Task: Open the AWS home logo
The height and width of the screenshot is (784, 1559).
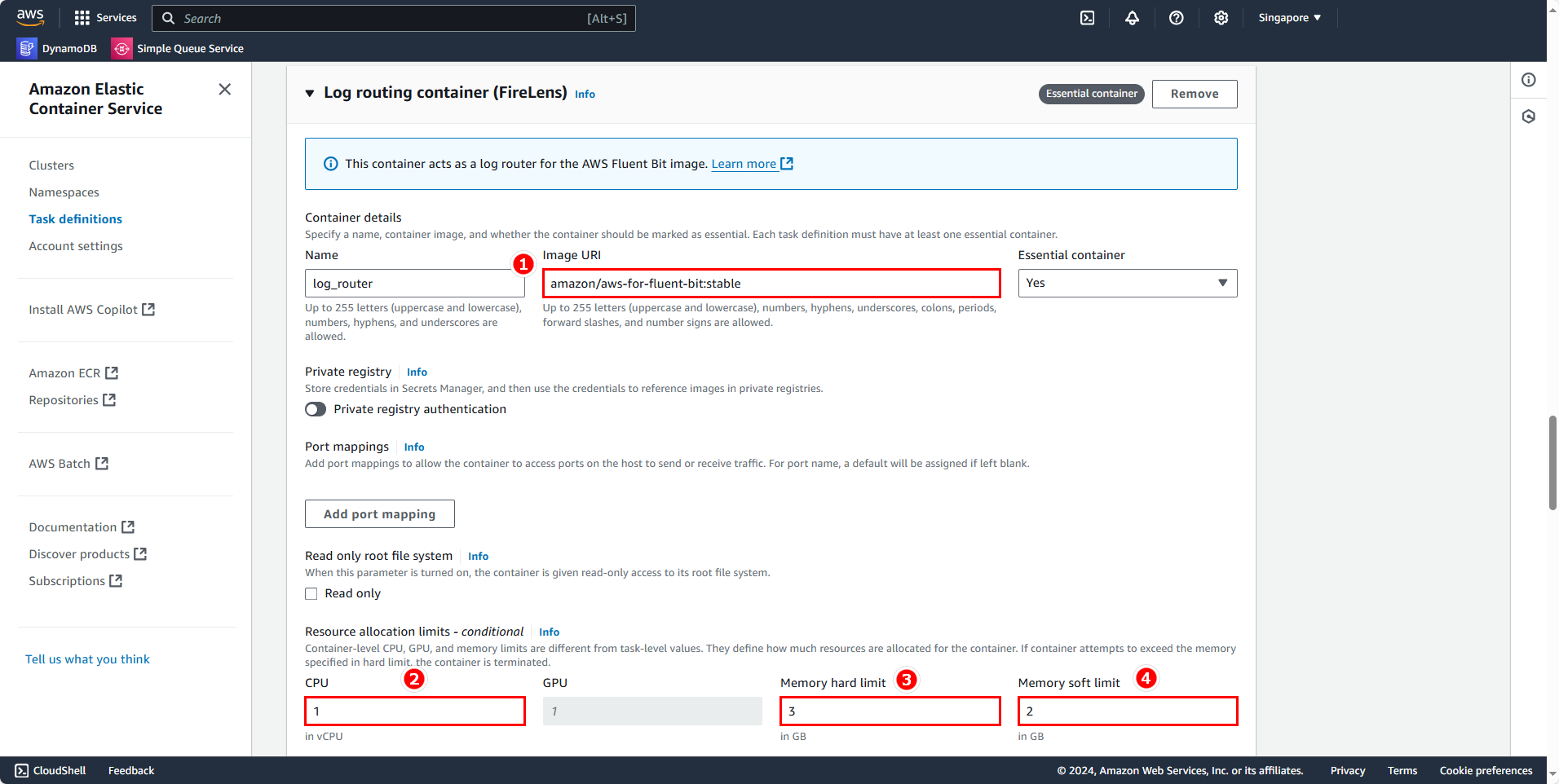Action: (30, 17)
